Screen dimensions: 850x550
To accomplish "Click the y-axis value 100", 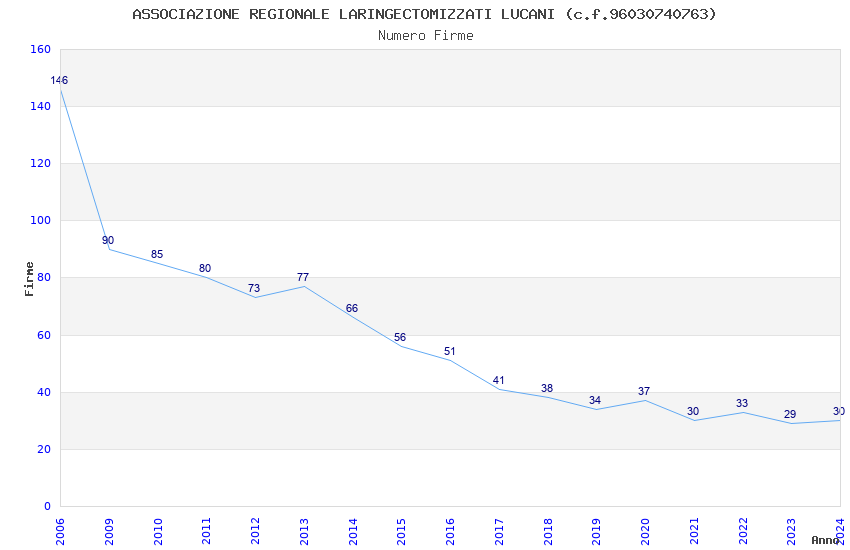I will (x=41, y=221).
